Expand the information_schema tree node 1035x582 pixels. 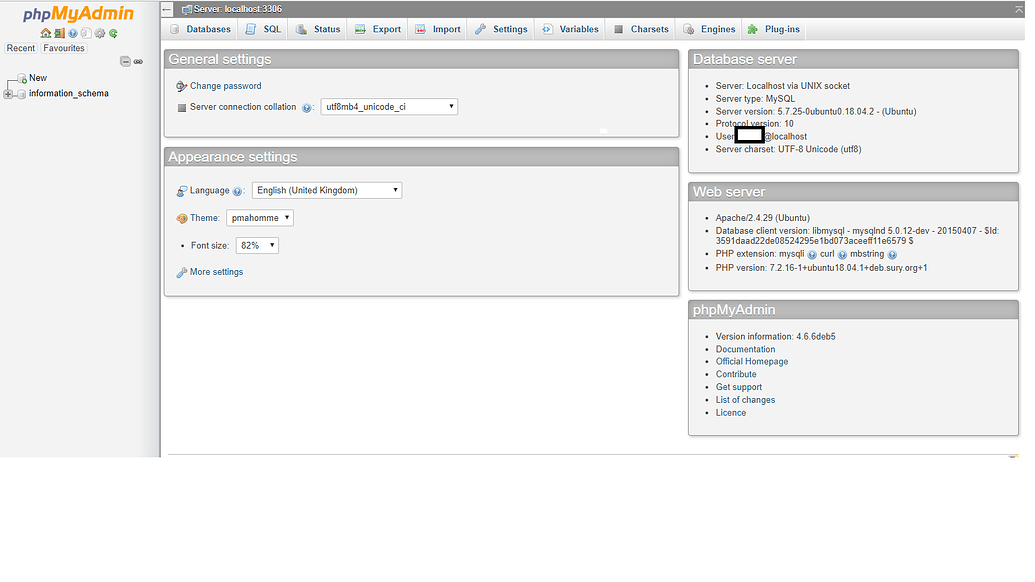8,94
